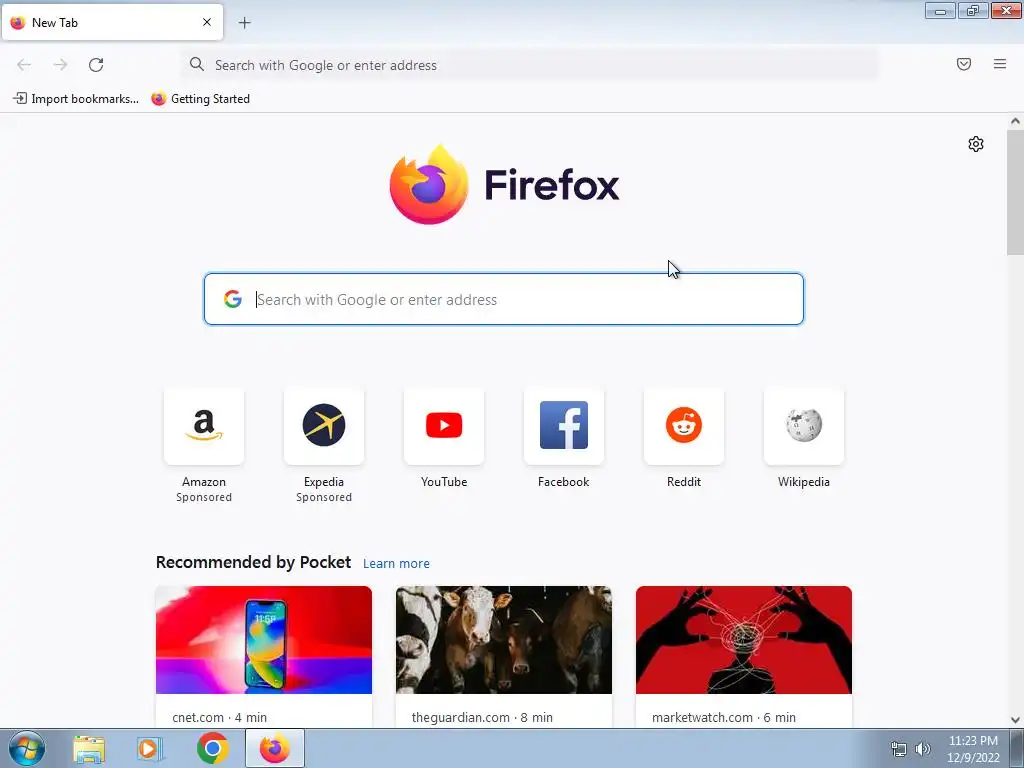
Task: Click the scrollbar down arrow
Action: [1015, 720]
